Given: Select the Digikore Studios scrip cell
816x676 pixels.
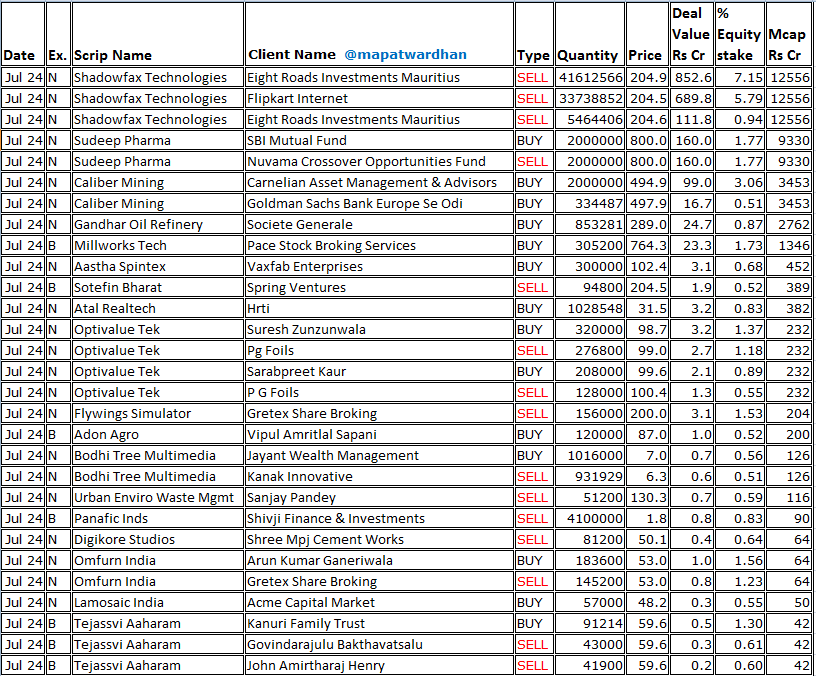Looking at the screenshot, I should (158, 540).
